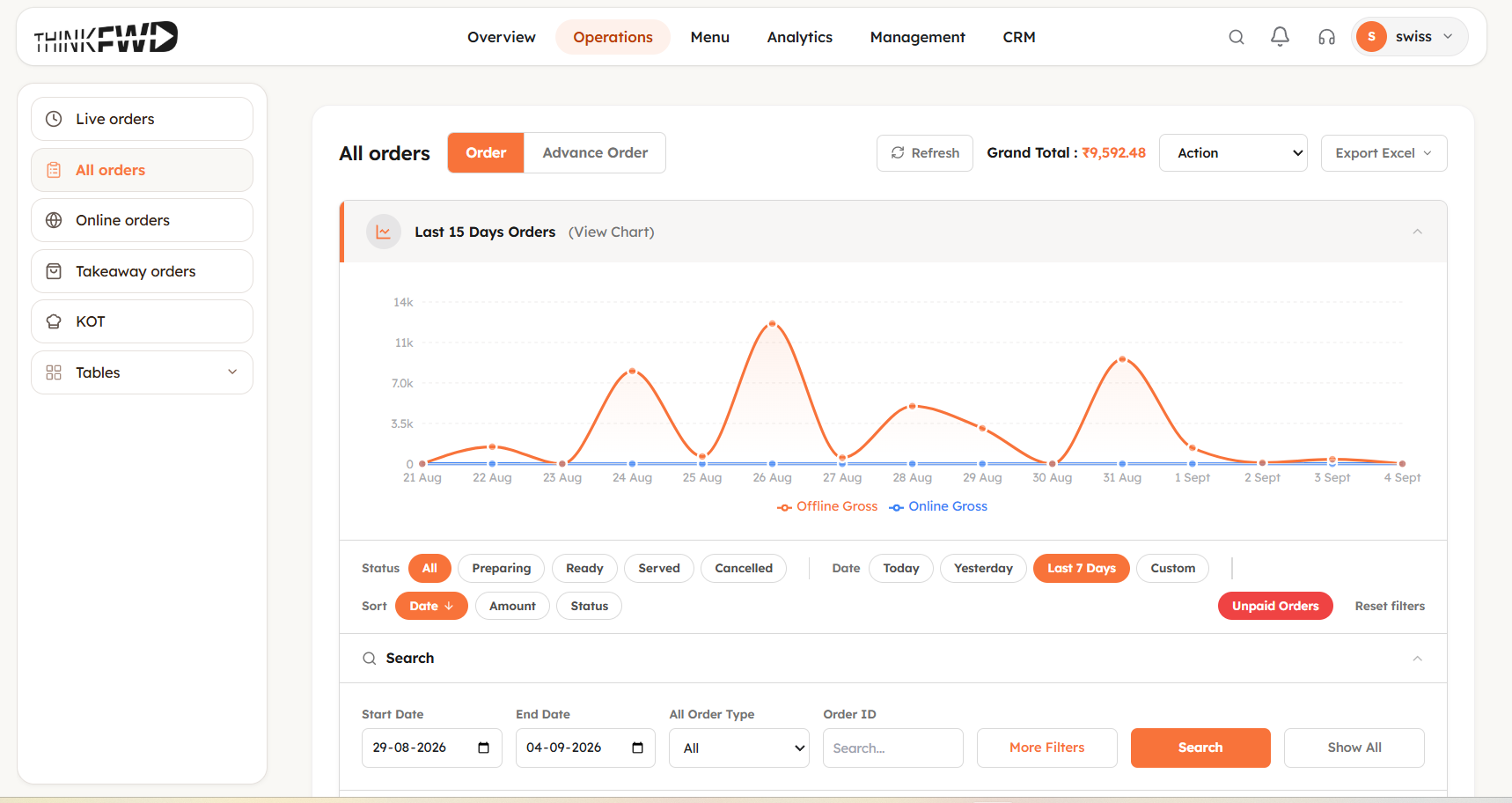This screenshot has width=1512, height=803.
Task: Open KOT in the sidebar
Action: pos(142,321)
